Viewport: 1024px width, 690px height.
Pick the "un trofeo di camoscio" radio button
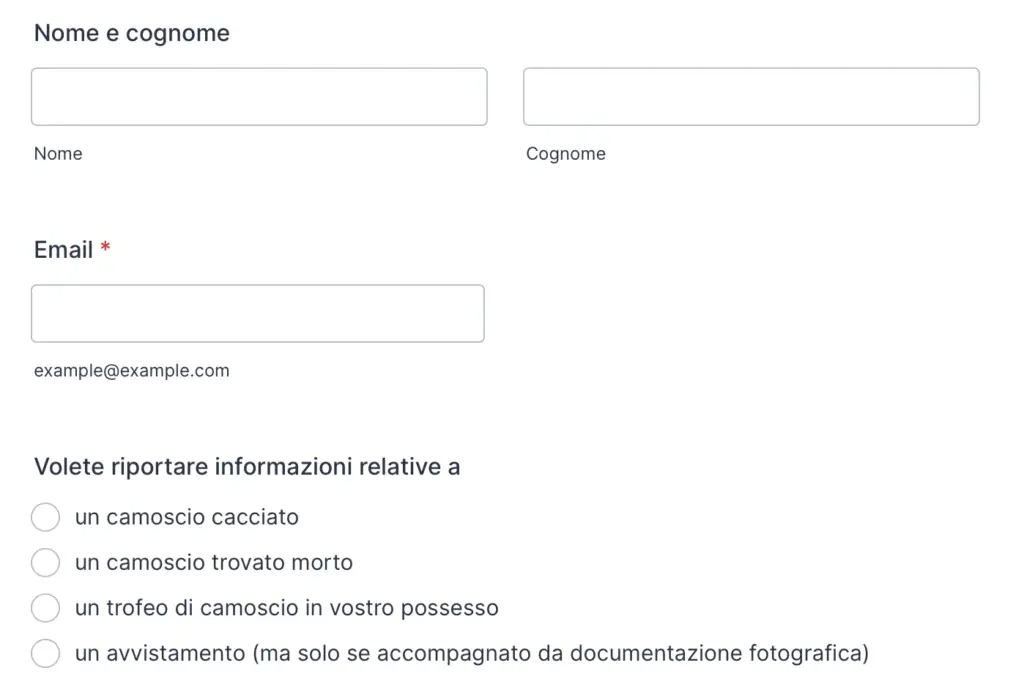(x=46, y=608)
